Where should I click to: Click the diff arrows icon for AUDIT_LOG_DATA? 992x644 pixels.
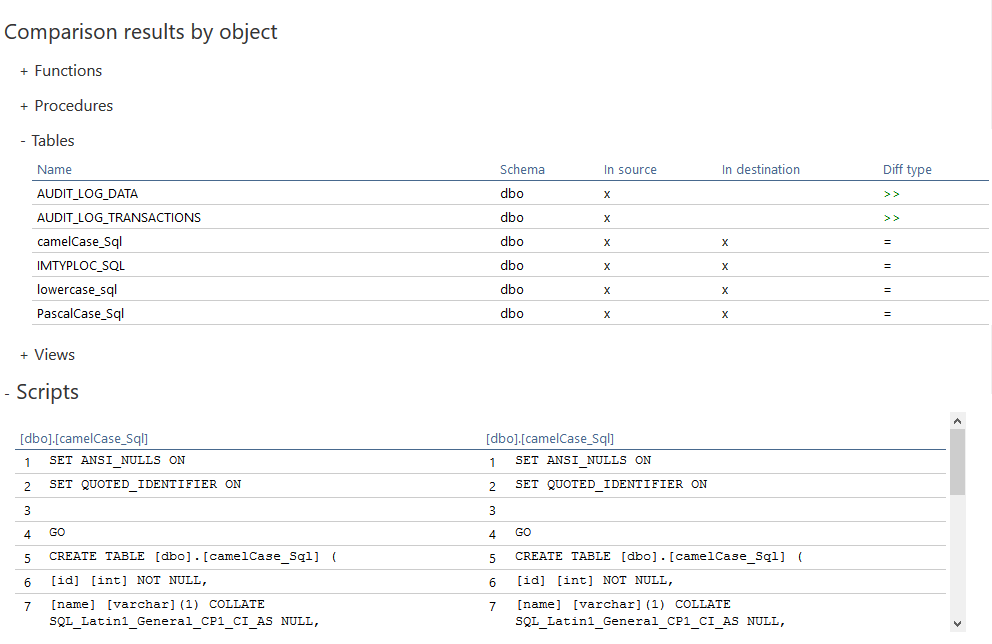click(x=891, y=194)
